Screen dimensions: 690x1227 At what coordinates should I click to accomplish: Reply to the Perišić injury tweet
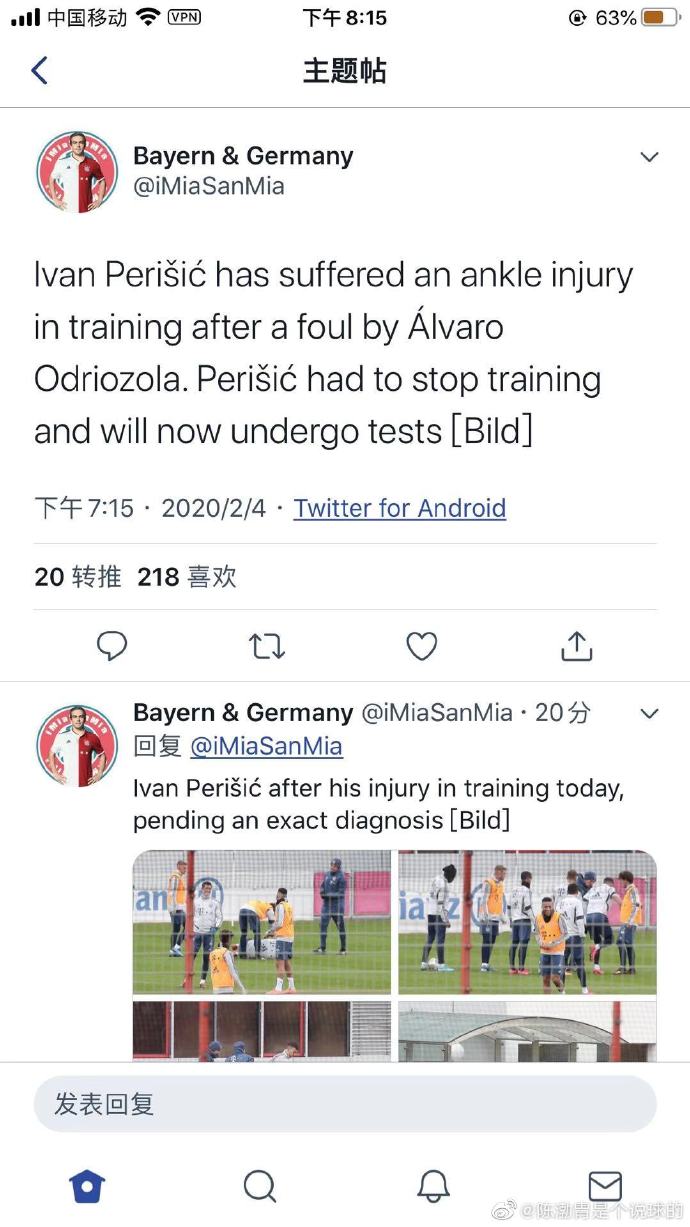(112, 646)
